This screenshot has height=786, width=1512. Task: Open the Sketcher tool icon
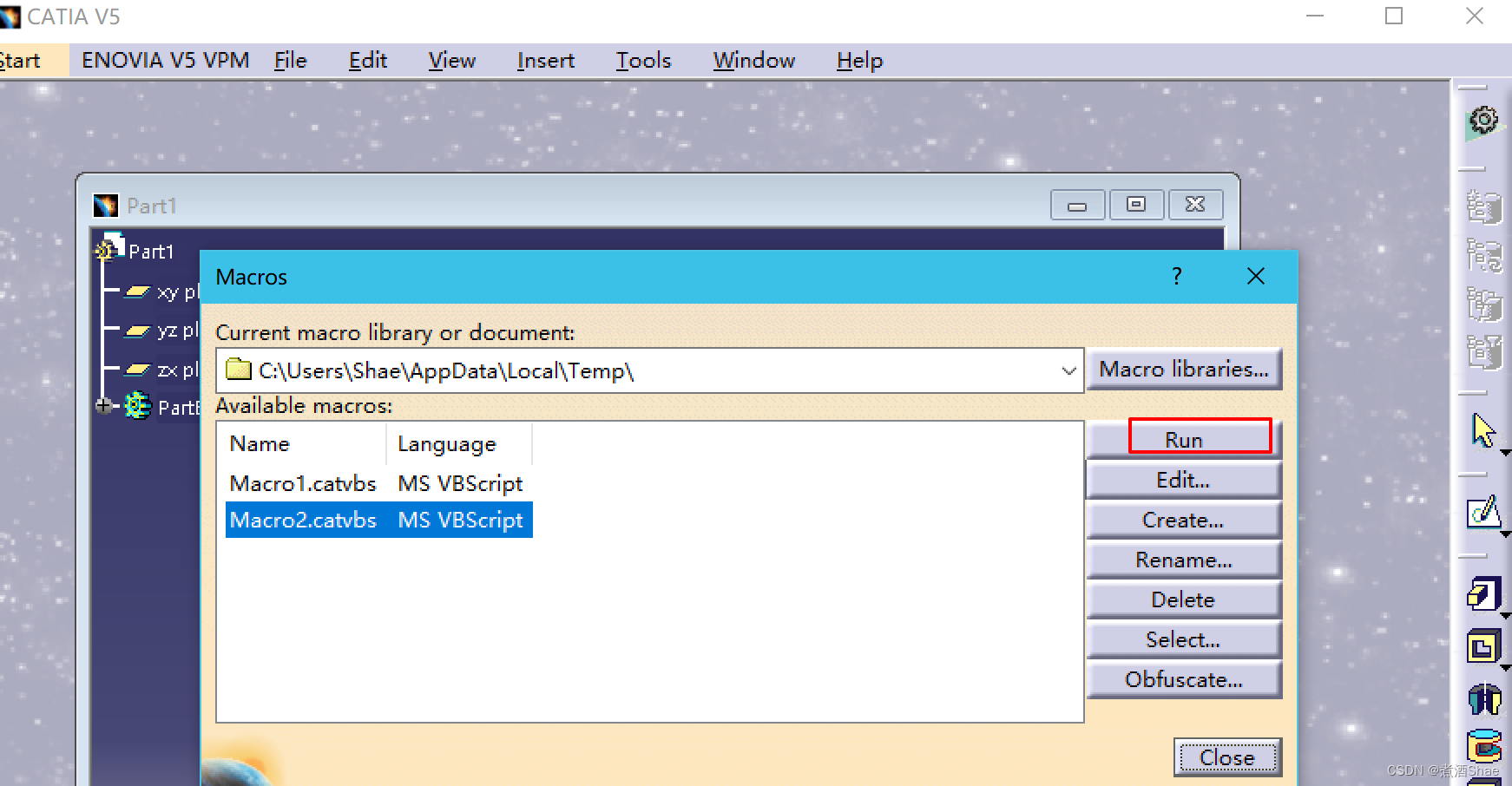(x=1483, y=513)
